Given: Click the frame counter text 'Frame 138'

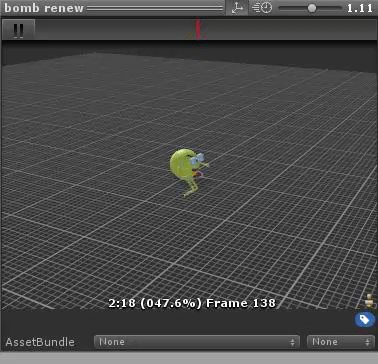Looking at the screenshot, I should pos(241,303).
